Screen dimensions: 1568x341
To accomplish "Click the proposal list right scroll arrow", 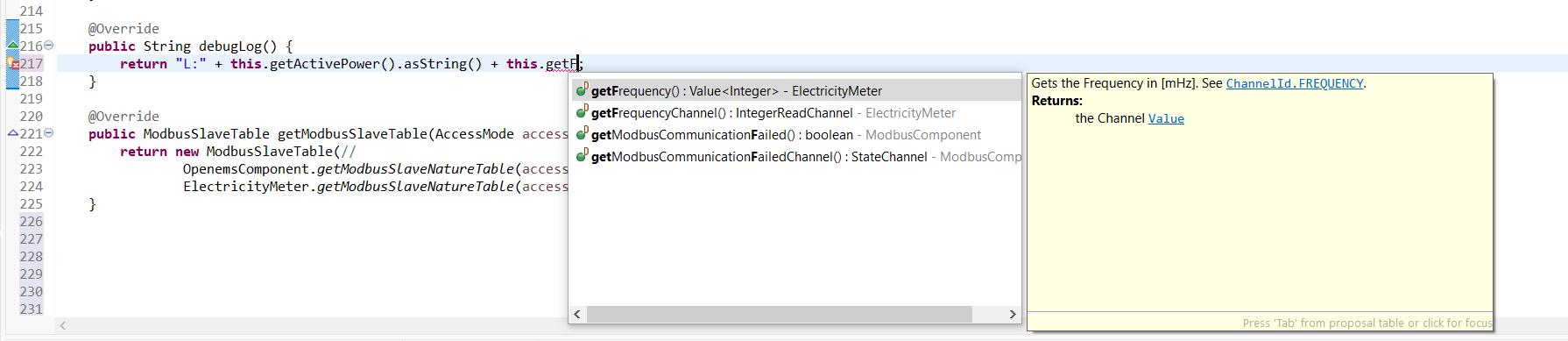I will click(1013, 314).
